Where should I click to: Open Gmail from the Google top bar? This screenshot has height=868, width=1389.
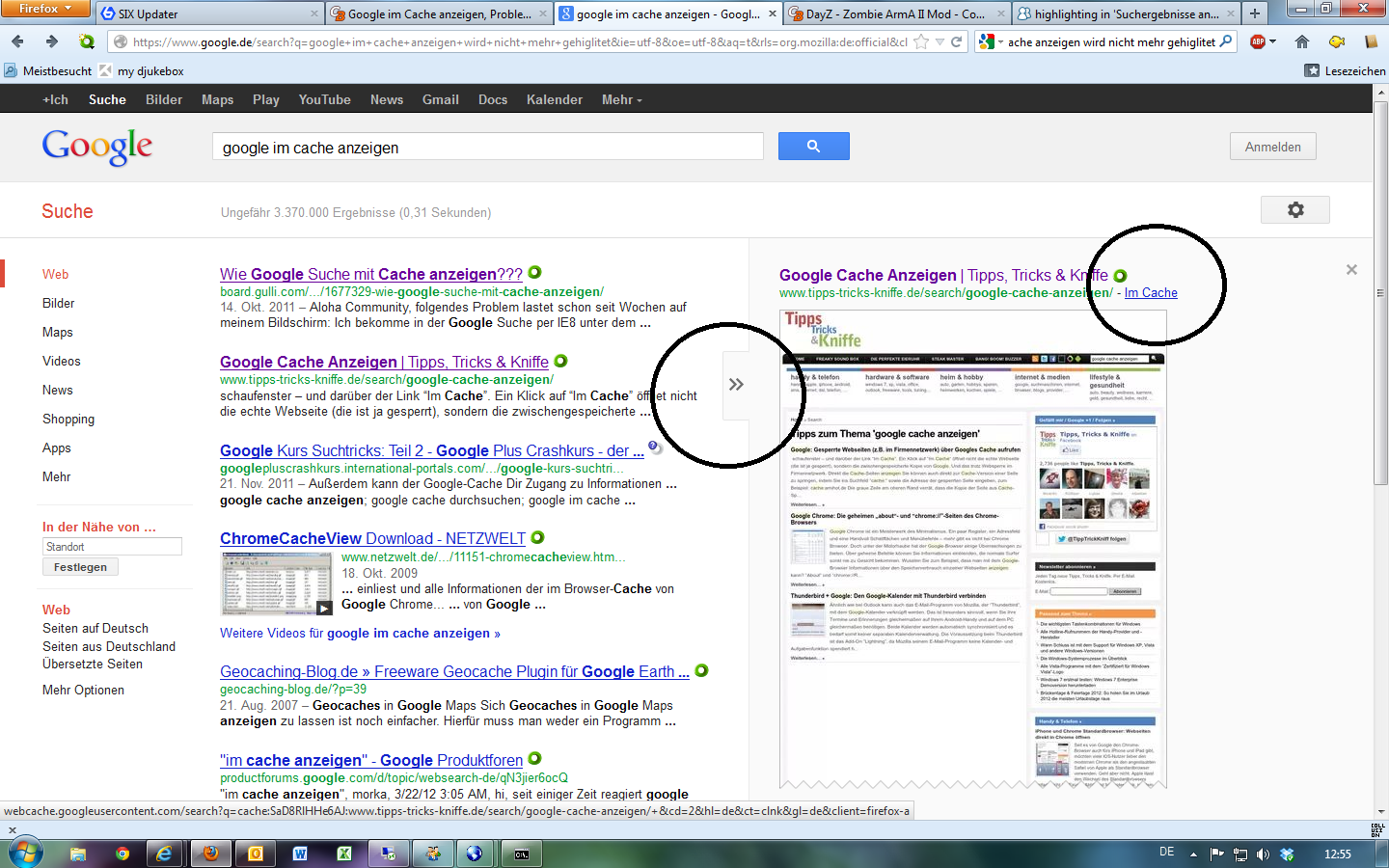[x=440, y=99]
